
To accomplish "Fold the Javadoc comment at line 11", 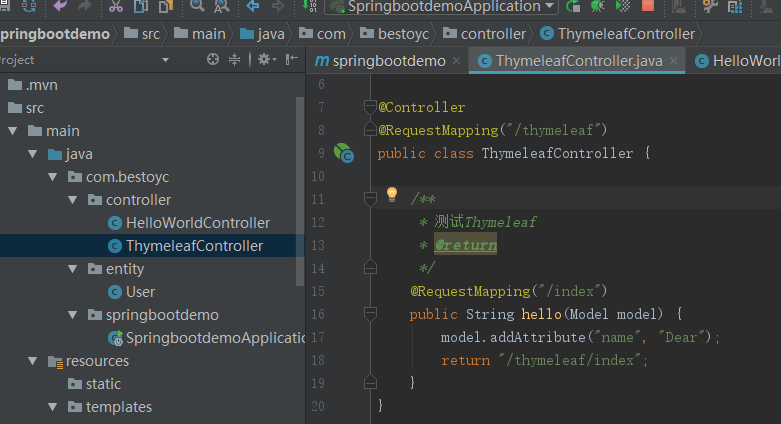I will point(370,199).
